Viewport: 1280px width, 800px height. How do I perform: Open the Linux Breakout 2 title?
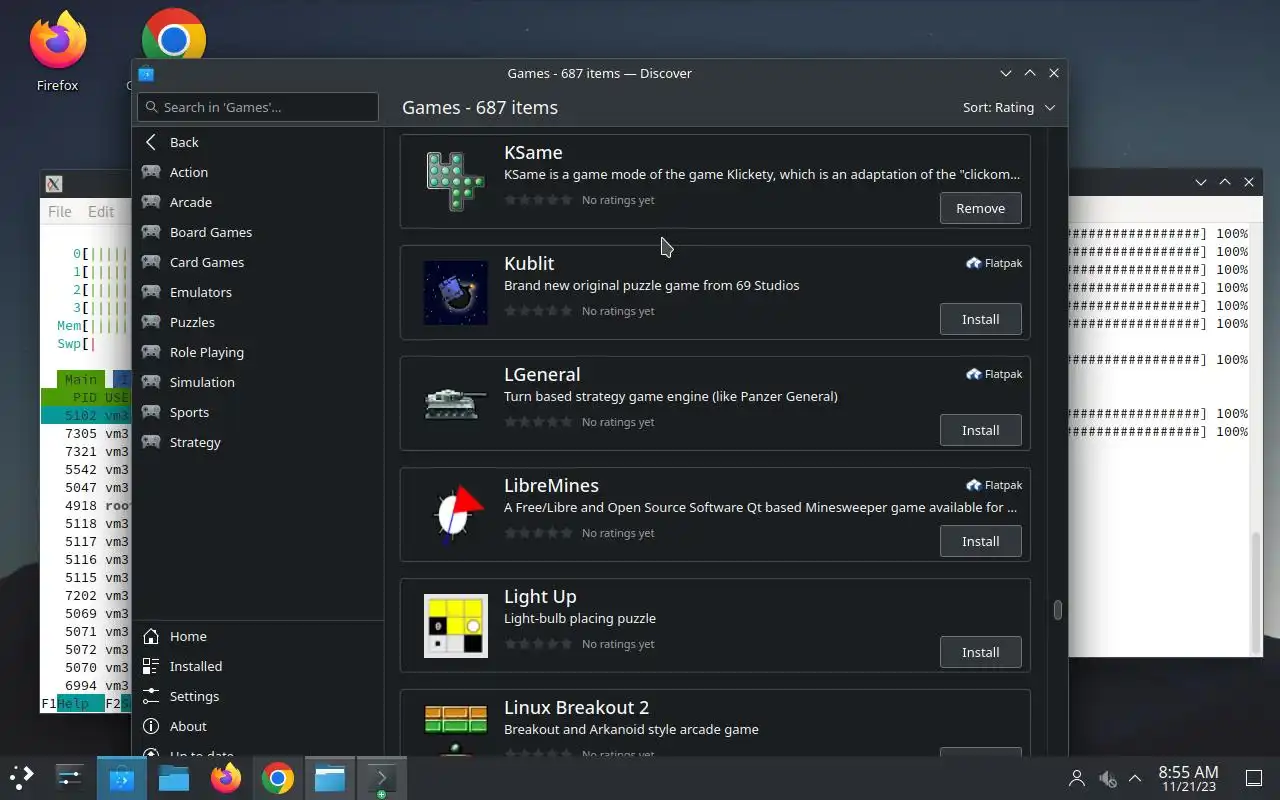point(577,707)
